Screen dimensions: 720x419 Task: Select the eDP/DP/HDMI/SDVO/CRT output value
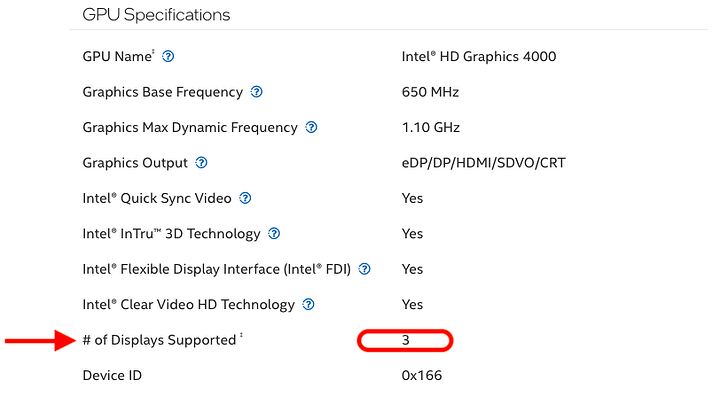(485, 163)
